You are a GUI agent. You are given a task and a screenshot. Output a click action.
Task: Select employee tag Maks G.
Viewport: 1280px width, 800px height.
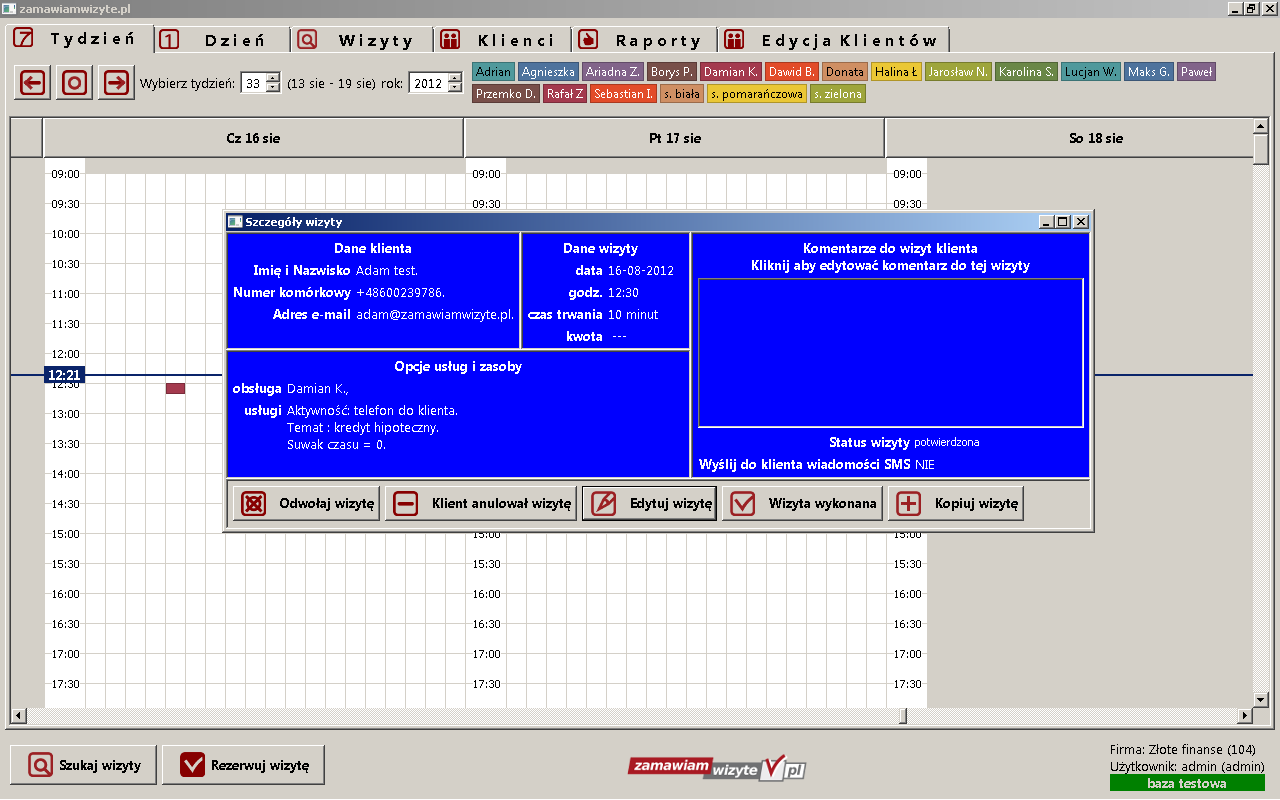(1149, 72)
